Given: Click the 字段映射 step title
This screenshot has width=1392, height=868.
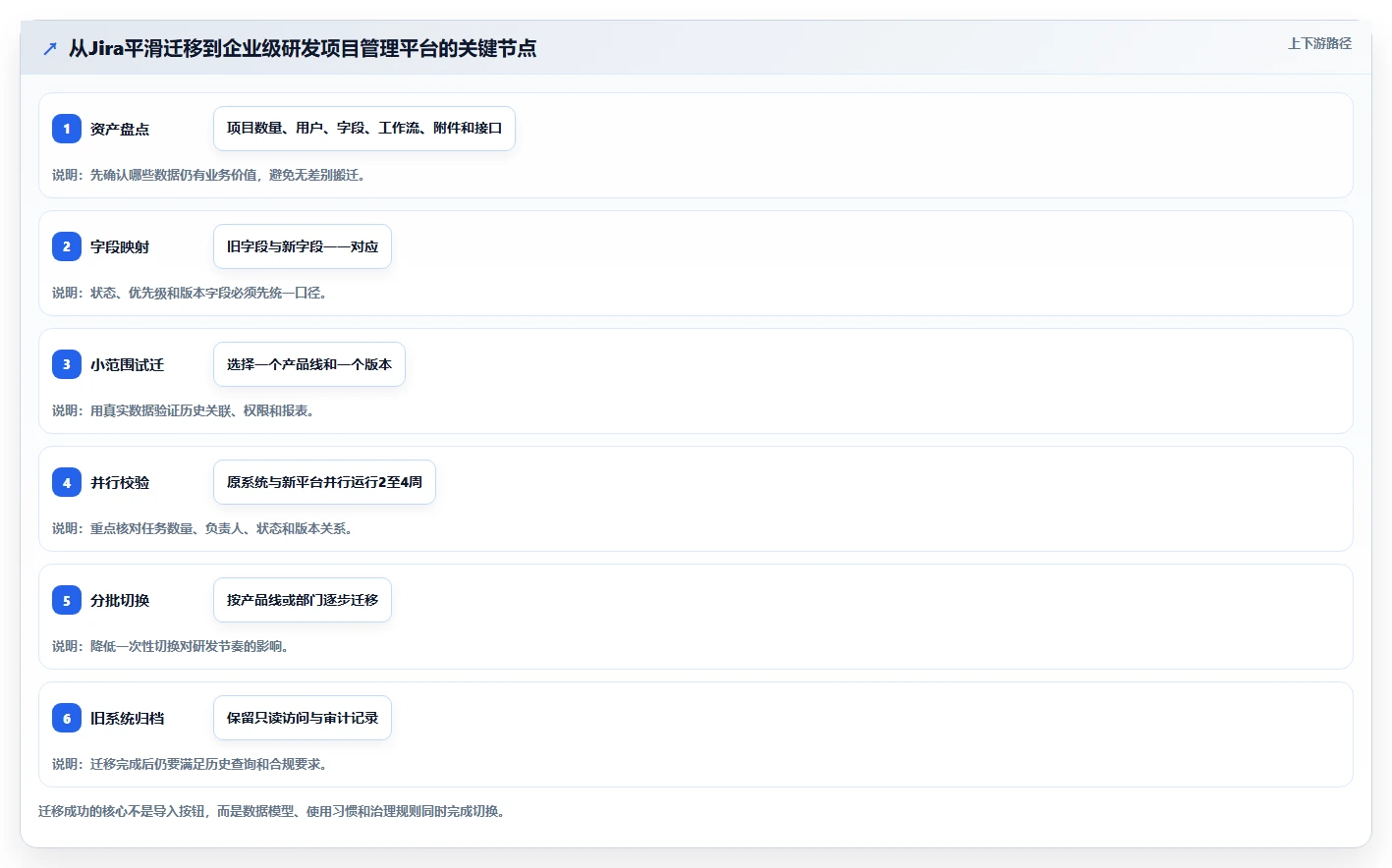Looking at the screenshot, I should click(120, 246).
